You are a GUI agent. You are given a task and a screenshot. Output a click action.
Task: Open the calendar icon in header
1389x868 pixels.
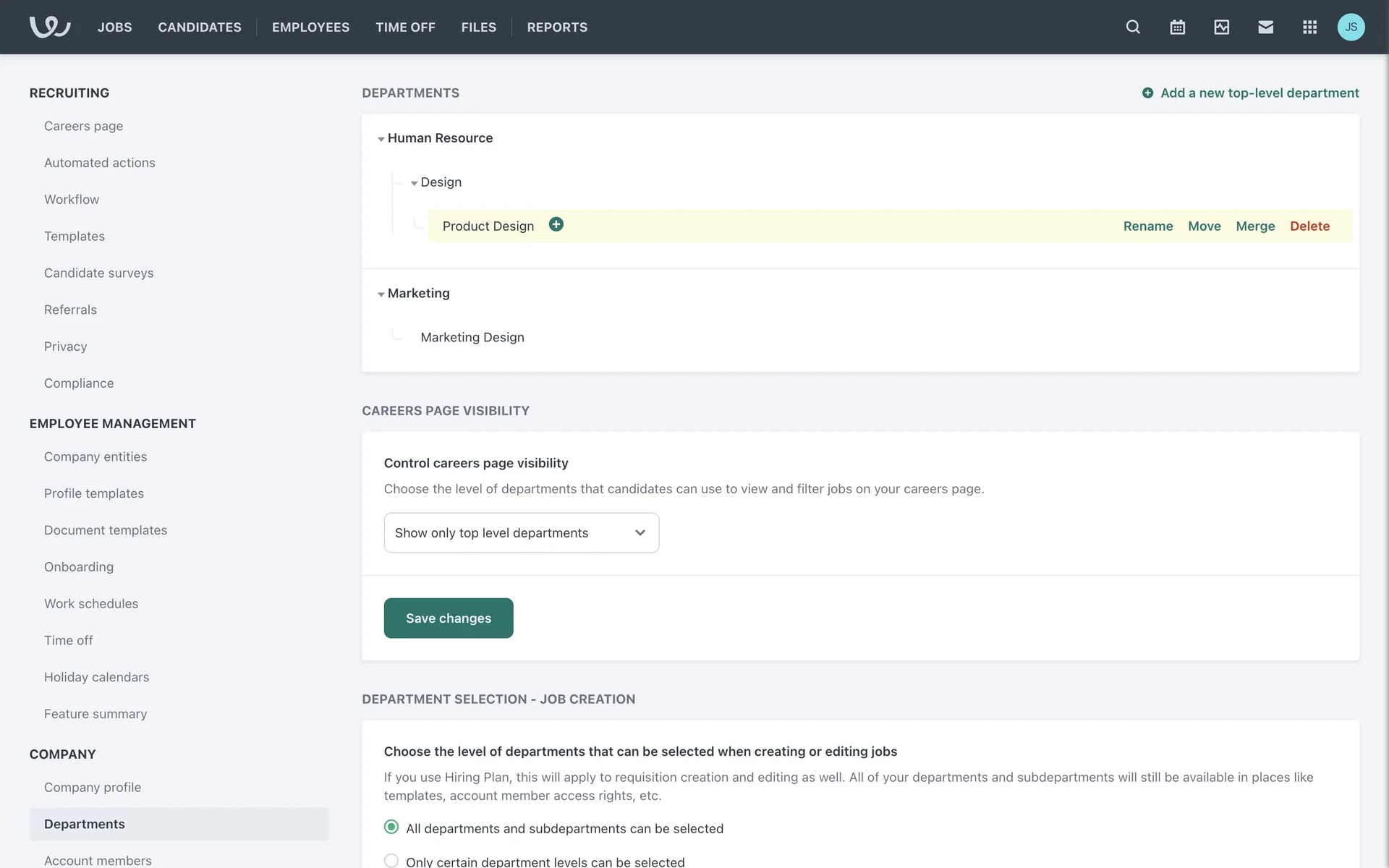(1177, 27)
